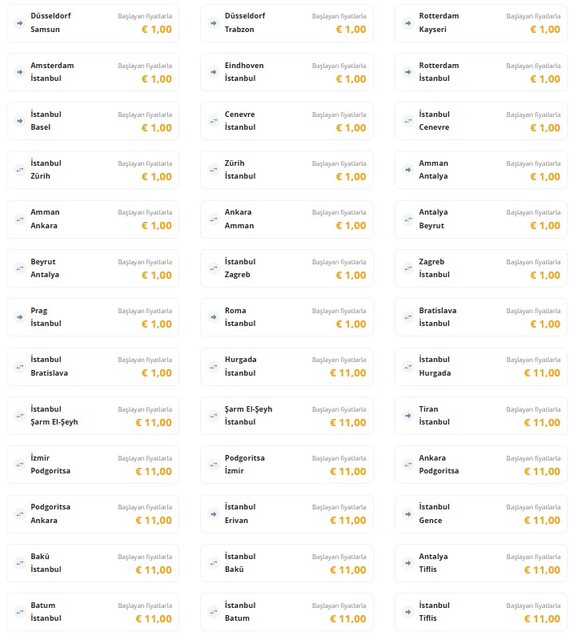The width and height of the screenshot is (574, 640).
Task: Click the arrow icon next to Tiran–İstanbul
Action: [x=408, y=416]
